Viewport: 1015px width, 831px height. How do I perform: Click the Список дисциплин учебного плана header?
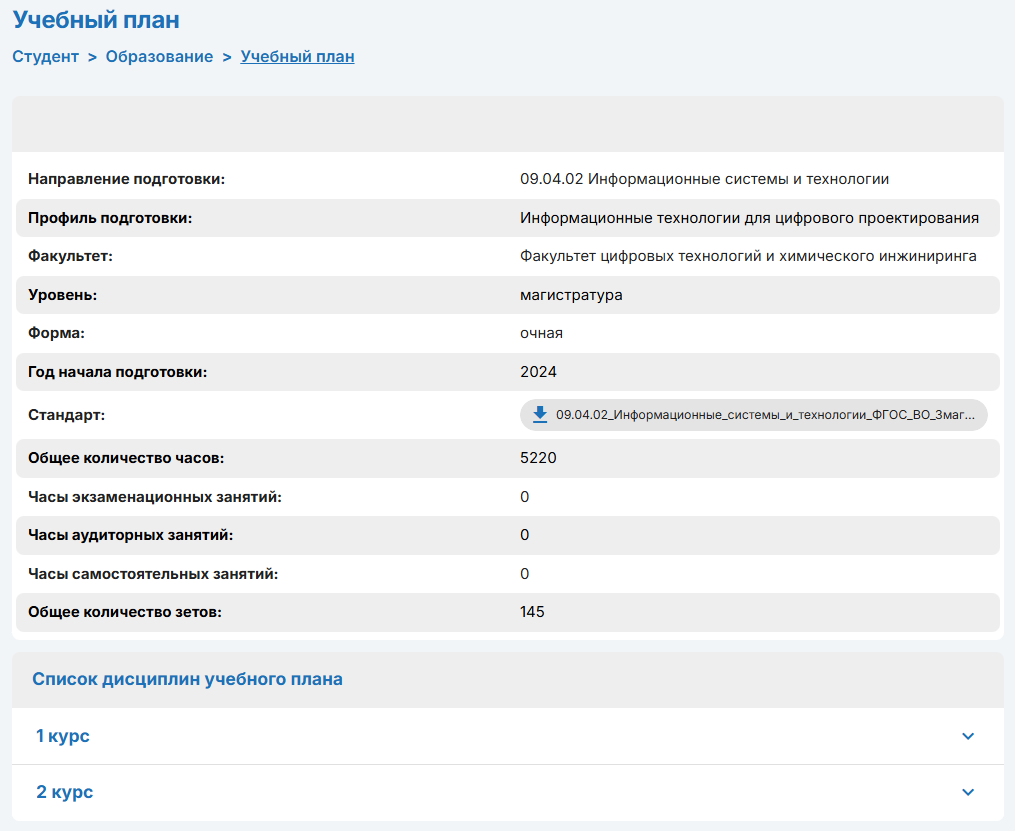[187, 680]
